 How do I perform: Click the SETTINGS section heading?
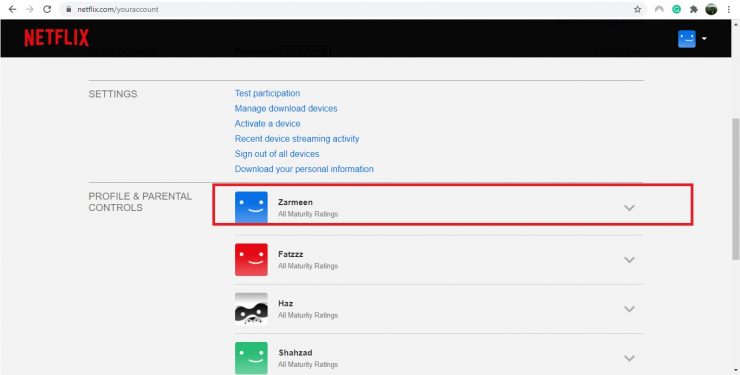point(113,94)
